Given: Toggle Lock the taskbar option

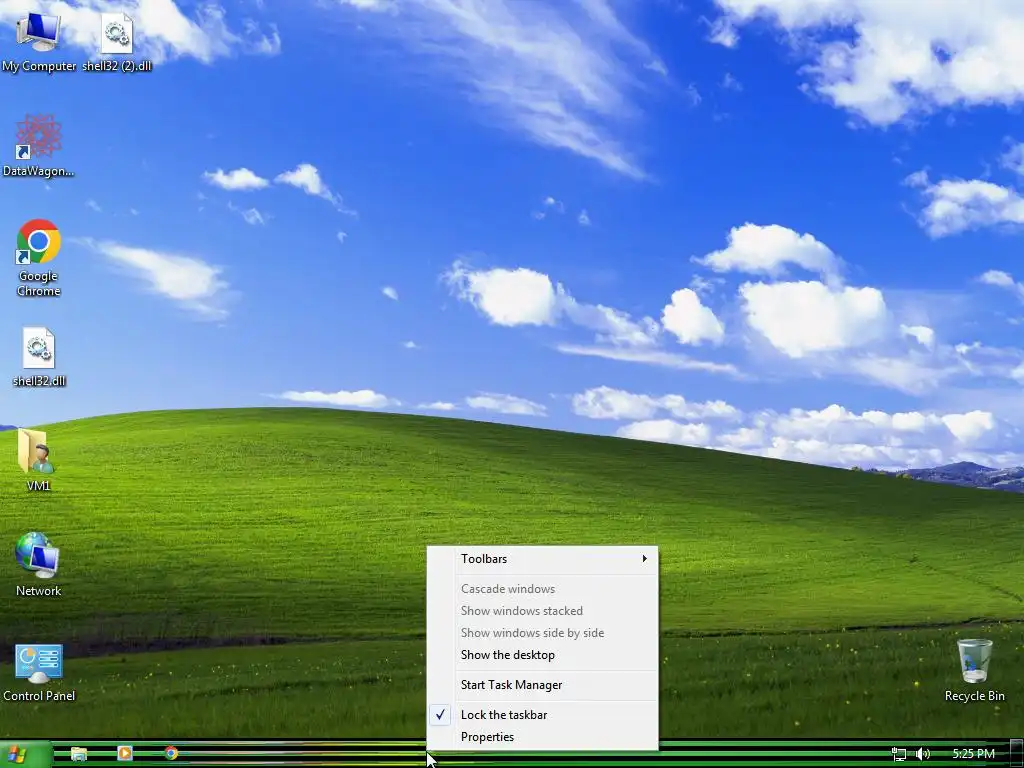Looking at the screenshot, I should tap(542, 715).
